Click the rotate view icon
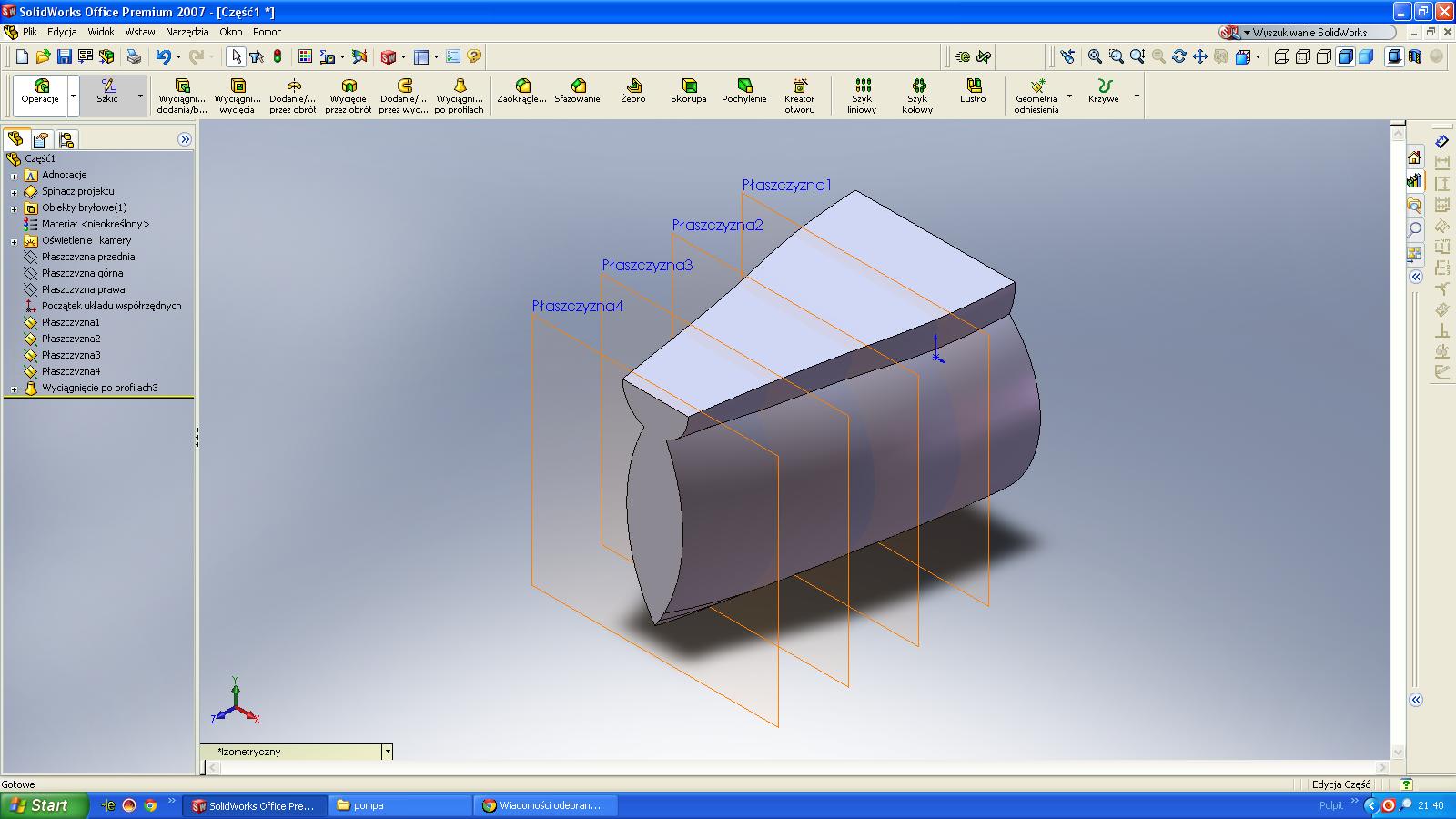Image resolution: width=1456 pixels, height=819 pixels. [x=1179, y=56]
